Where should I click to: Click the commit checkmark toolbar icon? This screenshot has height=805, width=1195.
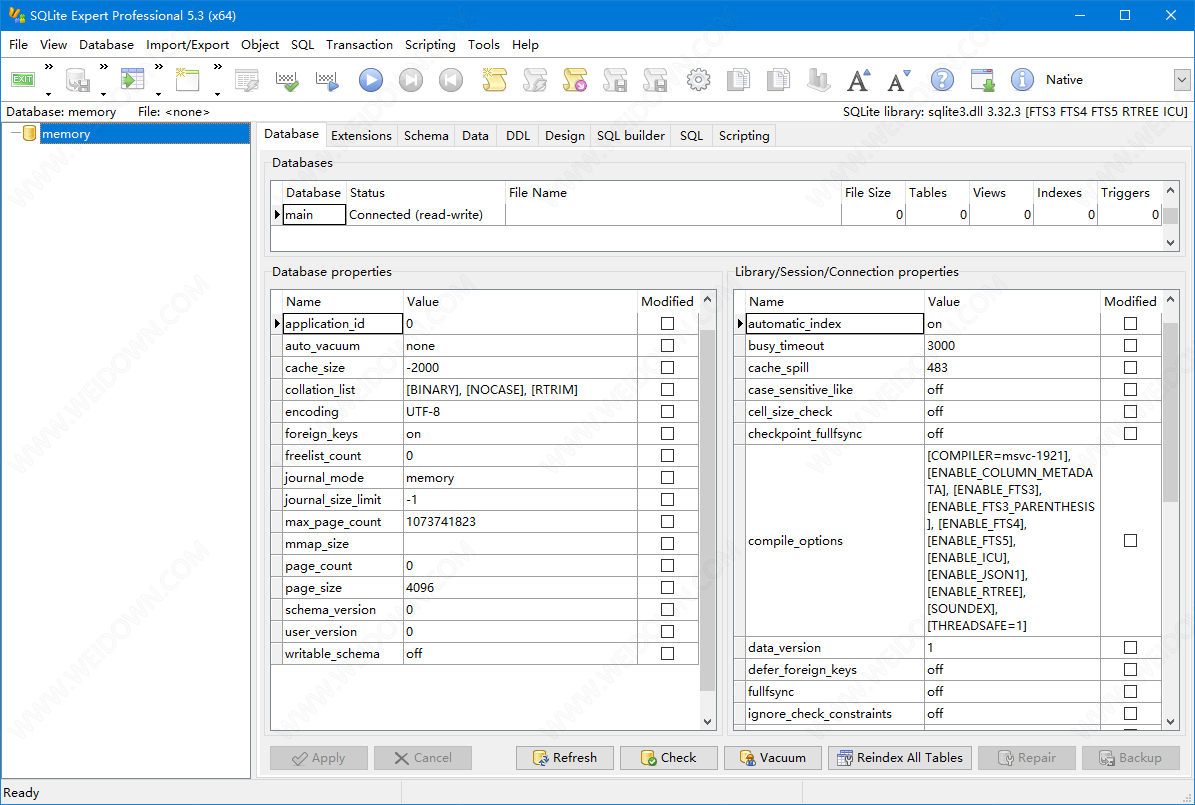tap(287, 79)
